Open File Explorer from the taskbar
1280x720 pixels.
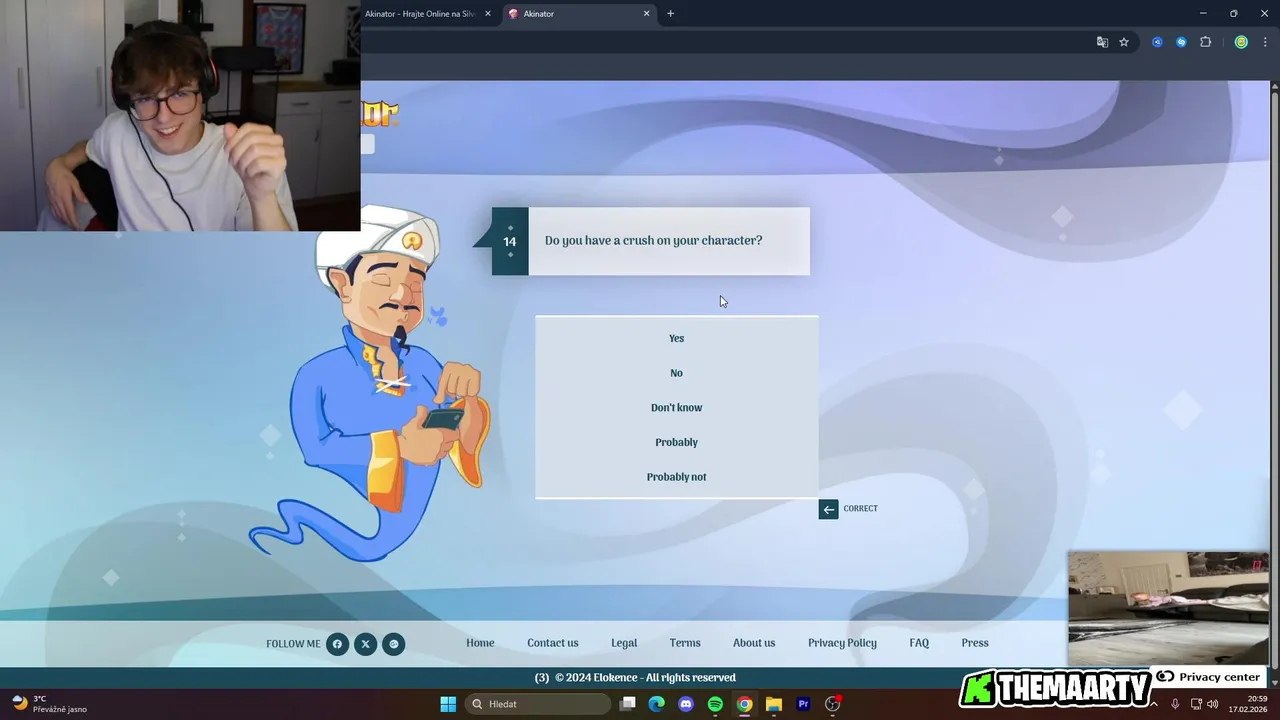773,704
